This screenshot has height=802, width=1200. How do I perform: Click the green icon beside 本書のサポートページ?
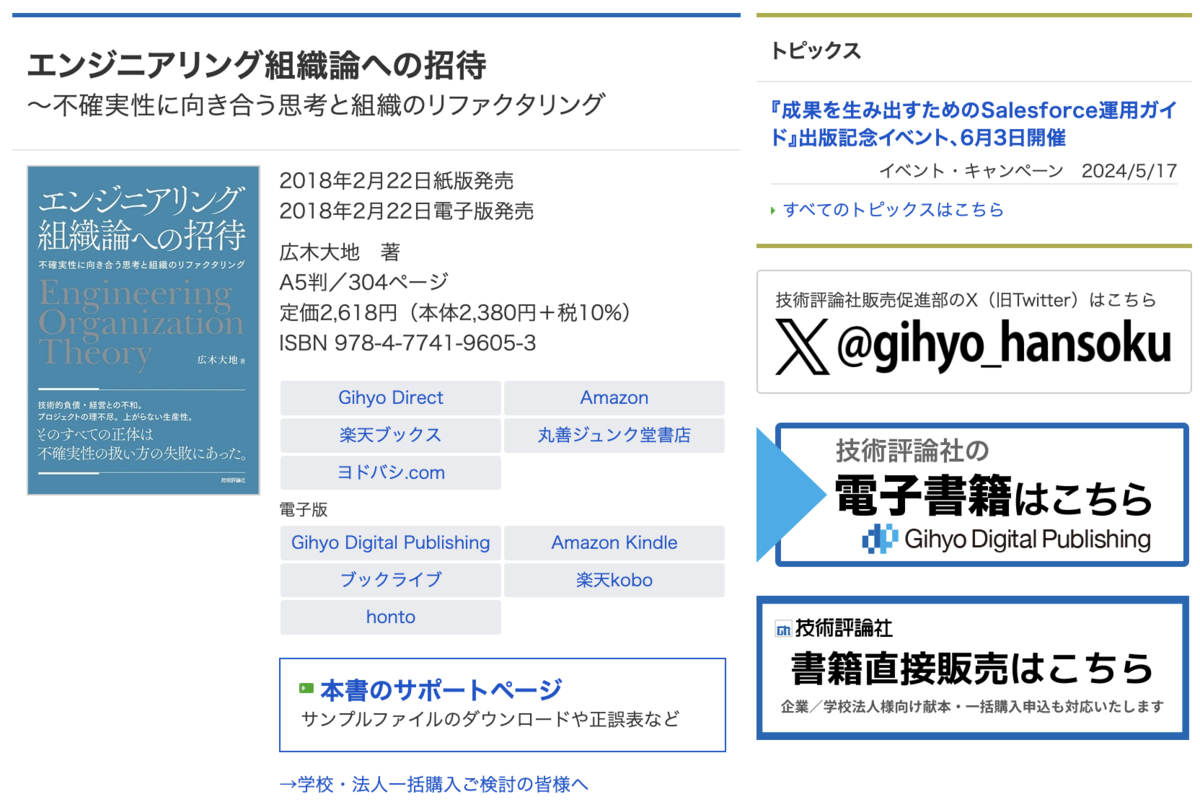pyautogui.click(x=307, y=690)
